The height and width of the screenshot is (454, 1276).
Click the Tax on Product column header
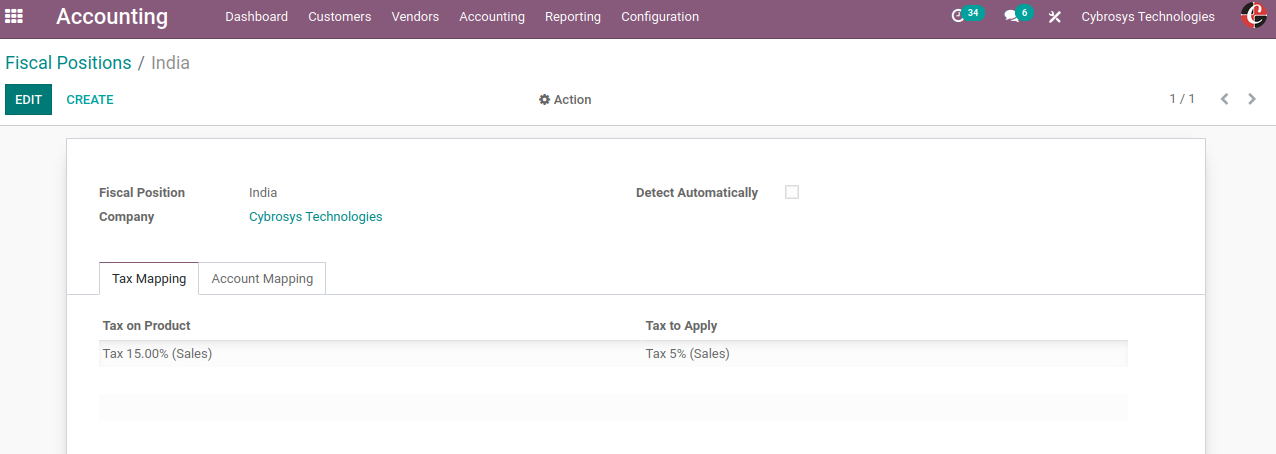tap(146, 326)
